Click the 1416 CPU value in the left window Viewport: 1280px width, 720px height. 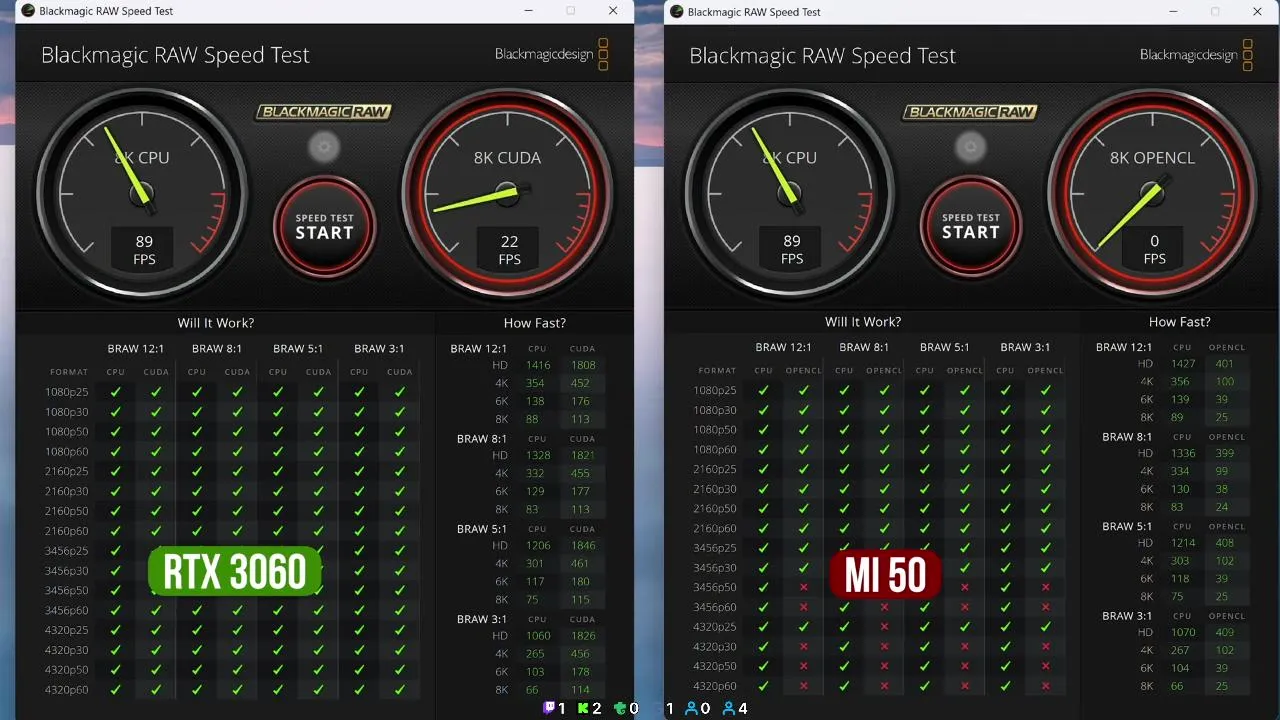pyautogui.click(x=538, y=365)
